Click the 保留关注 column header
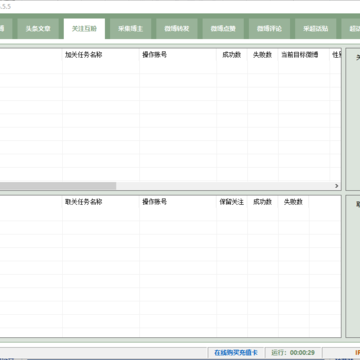This screenshot has height=360, width=360. pos(232,202)
